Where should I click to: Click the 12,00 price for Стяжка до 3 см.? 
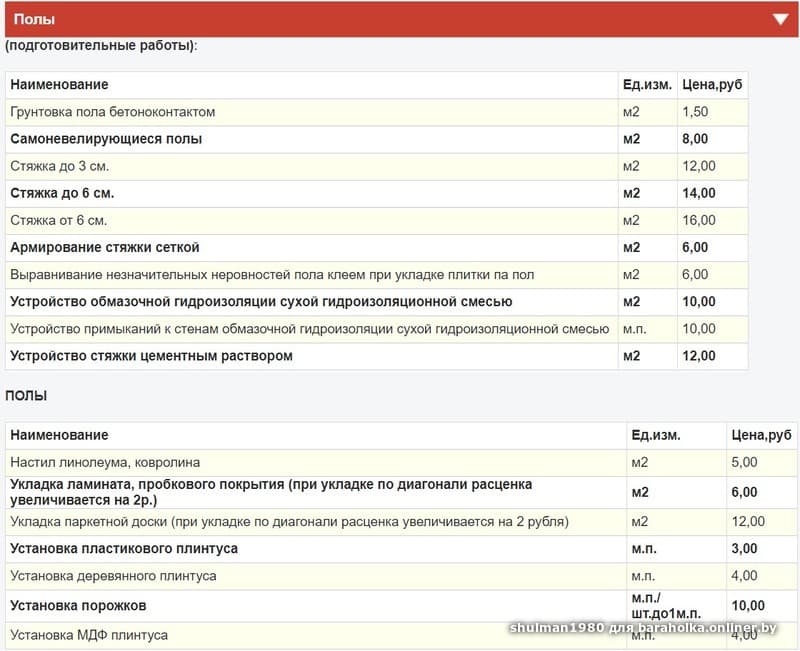(x=699, y=166)
